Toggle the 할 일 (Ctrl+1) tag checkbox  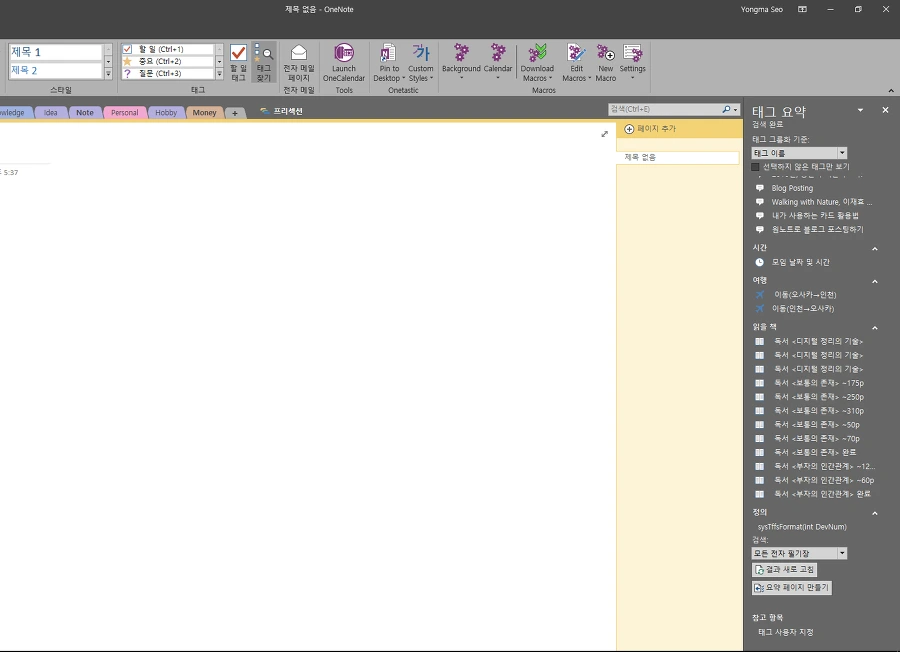[x=127, y=49]
